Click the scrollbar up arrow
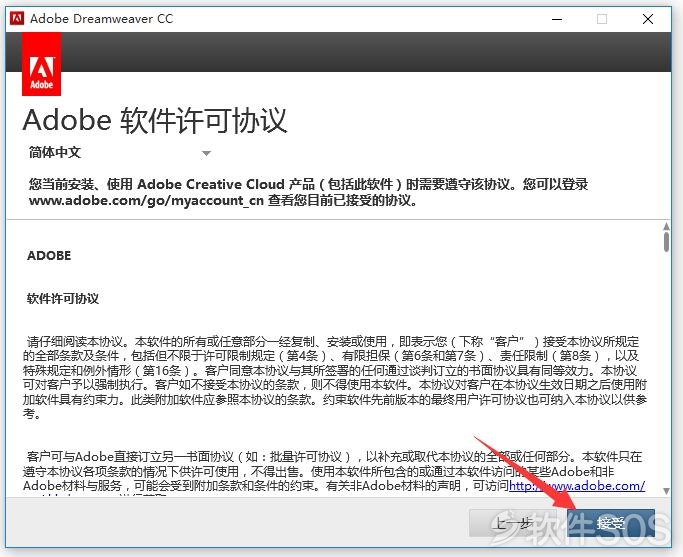 (x=666, y=226)
